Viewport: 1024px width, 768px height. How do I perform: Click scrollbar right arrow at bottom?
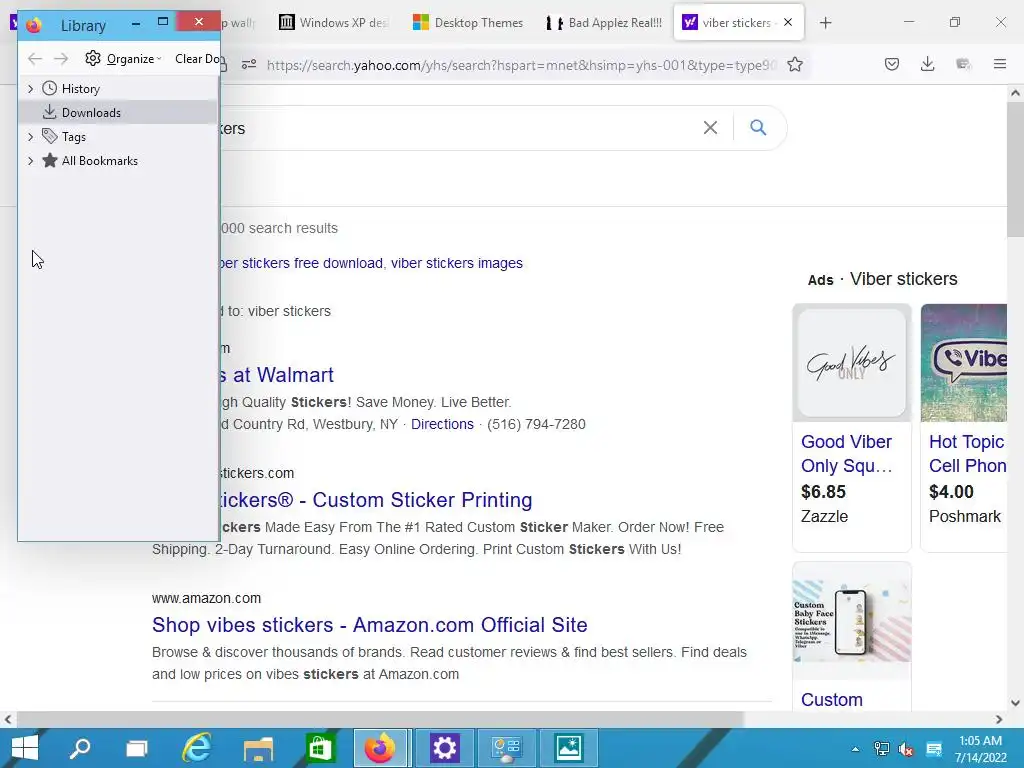click(x=999, y=720)
